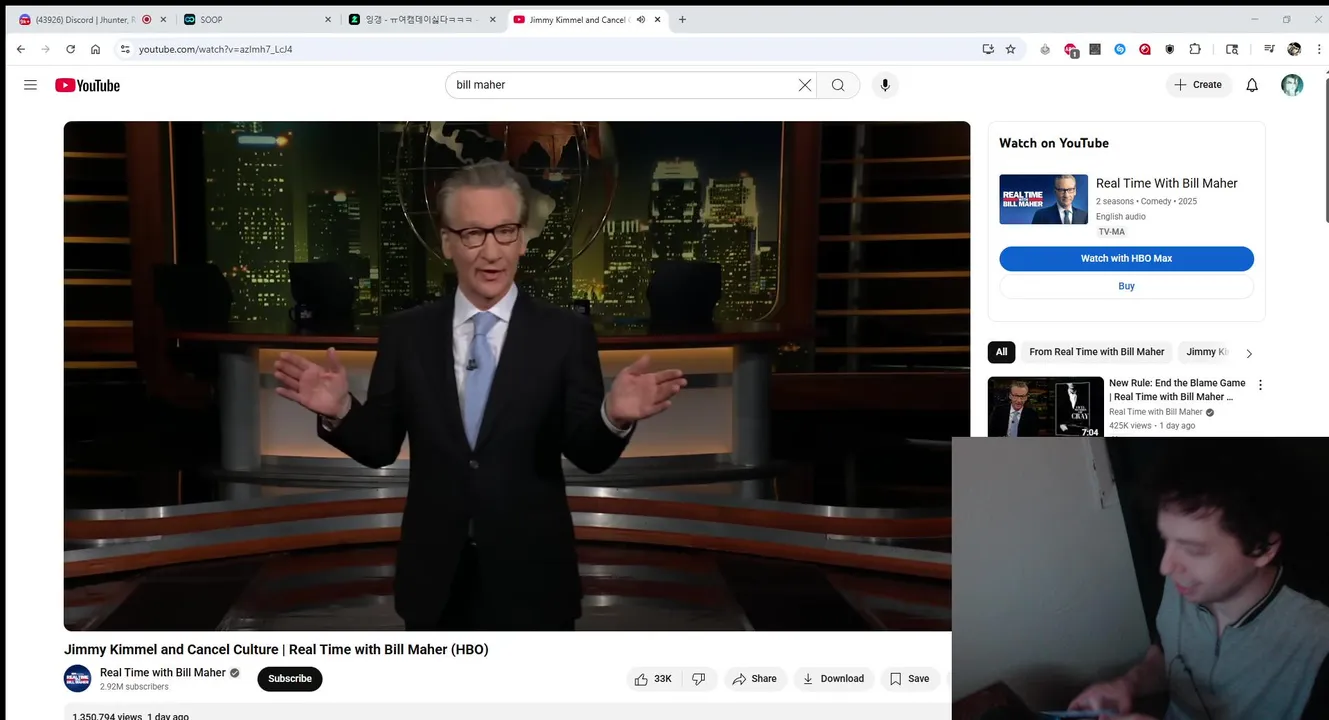Click the youtube.com address bar URL

215,49
